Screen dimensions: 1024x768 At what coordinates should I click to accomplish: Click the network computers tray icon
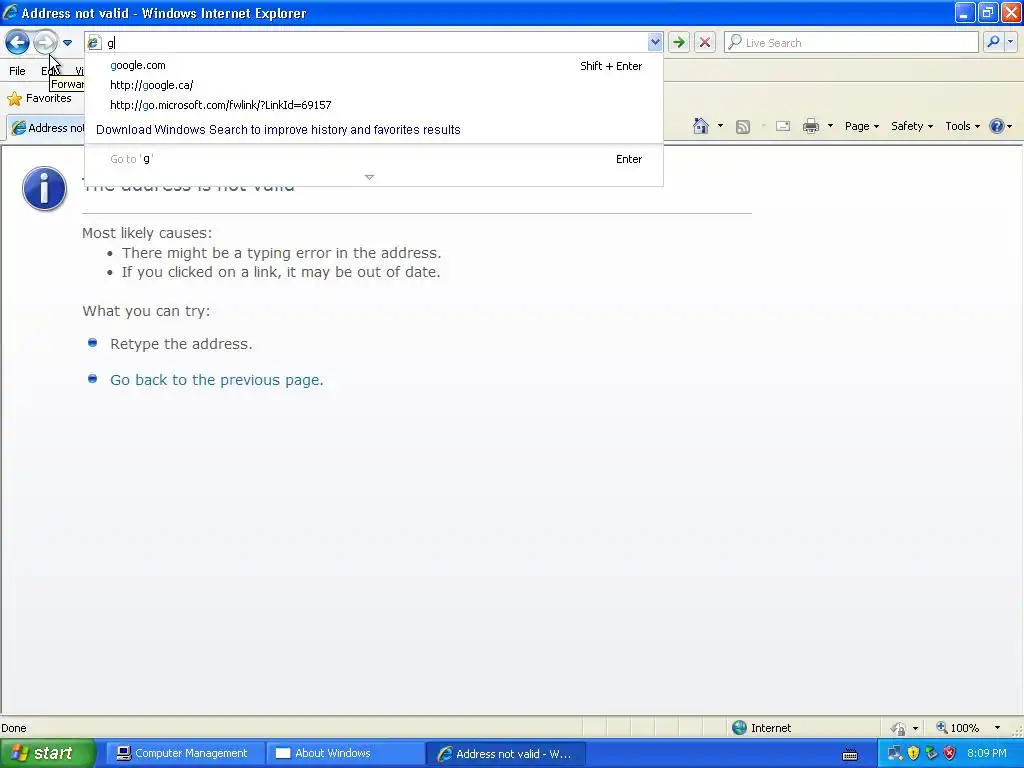[x=895, y=754]
